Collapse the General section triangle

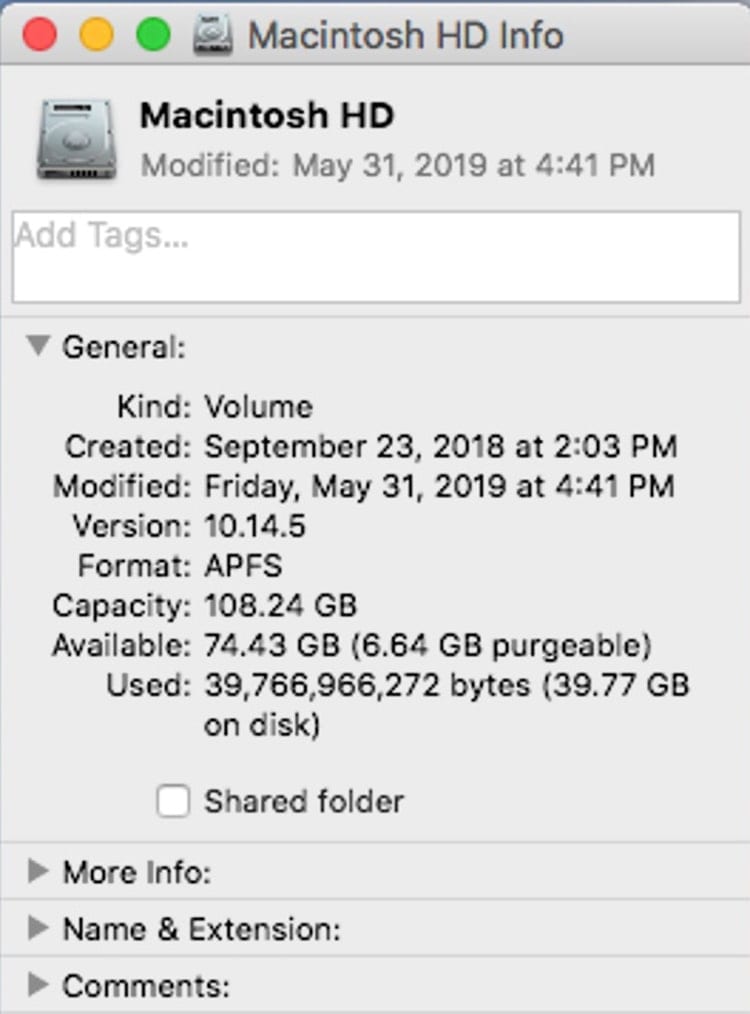(39, 346)
